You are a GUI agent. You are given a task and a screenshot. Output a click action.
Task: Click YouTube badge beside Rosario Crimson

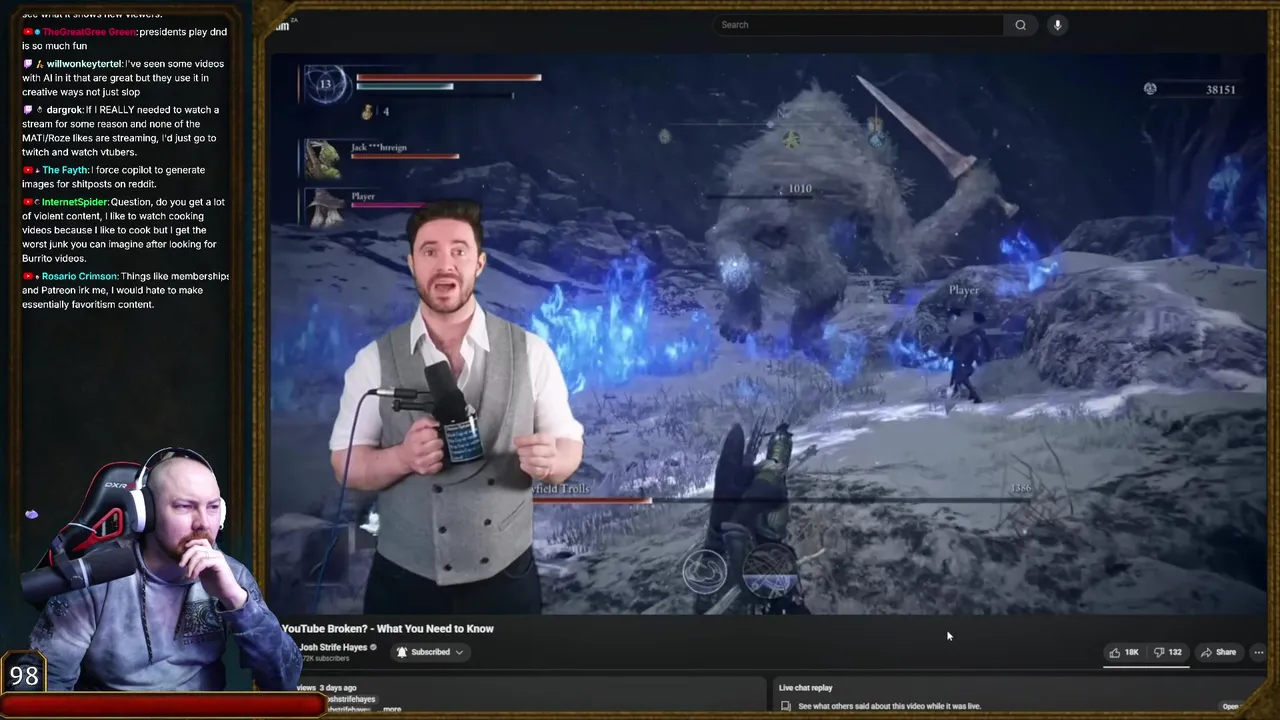[x=27, y=276]
